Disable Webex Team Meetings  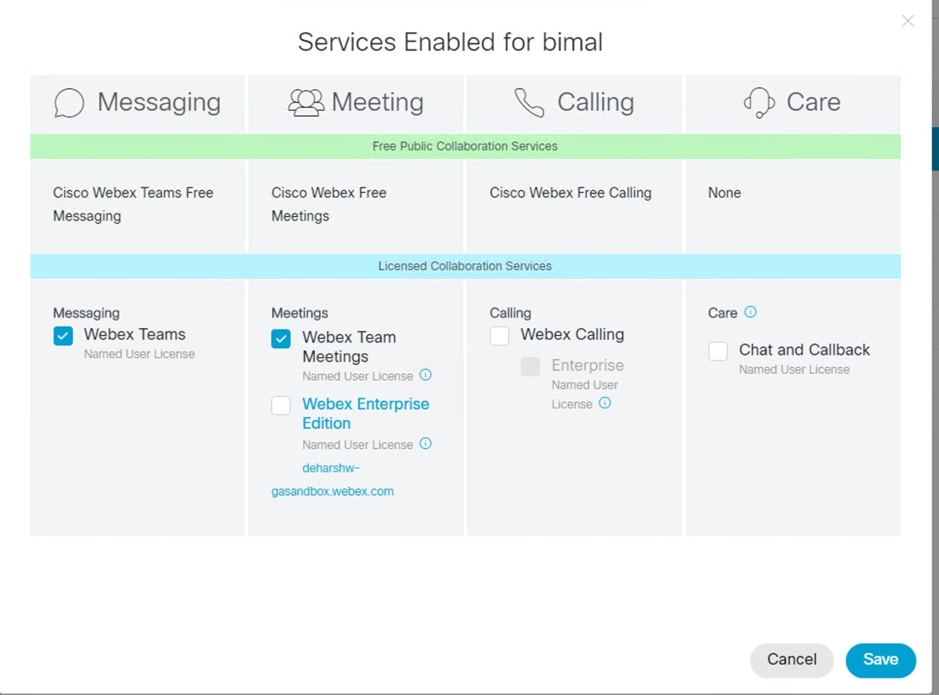point(280,339)
